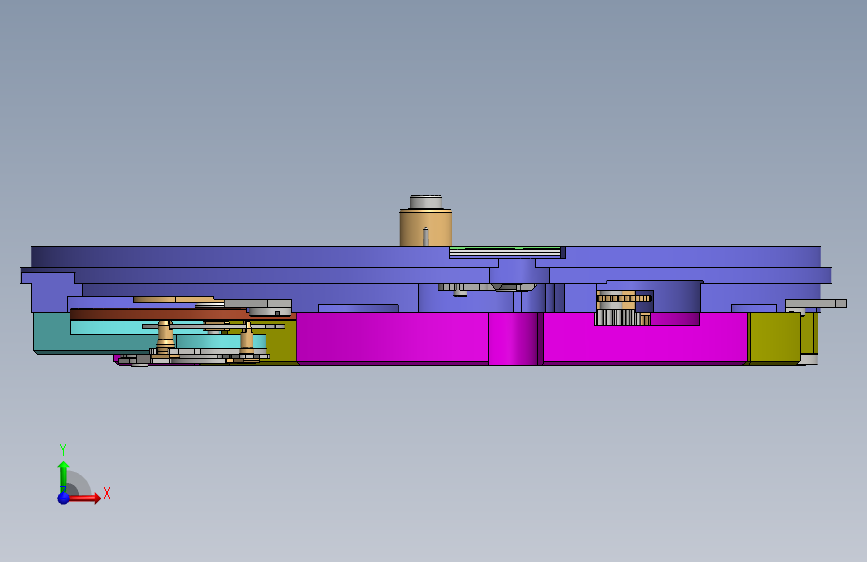Select the olive block at the right end
This screenshot has width=867, height=562.
coord(775,338)
